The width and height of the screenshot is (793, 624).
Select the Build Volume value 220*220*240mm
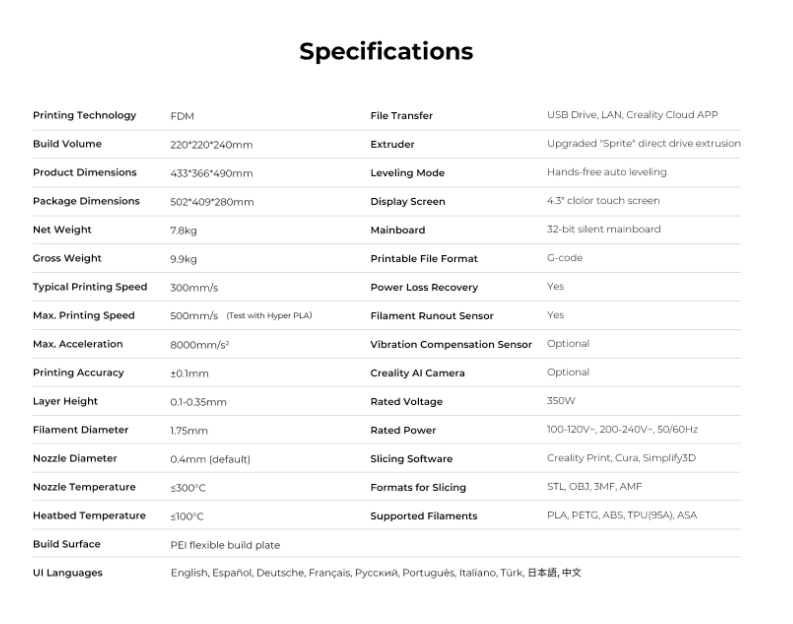click(x=211, y=145)
